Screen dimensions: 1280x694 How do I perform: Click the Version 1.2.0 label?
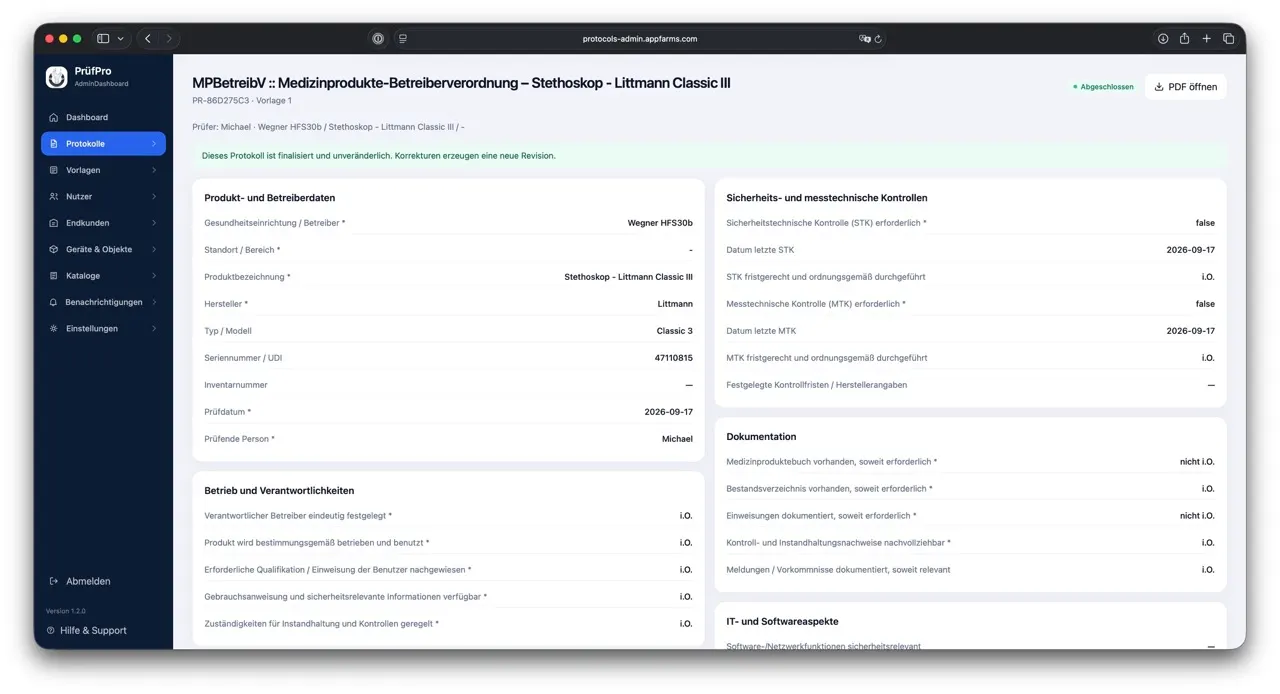click(x=66, y=611)
